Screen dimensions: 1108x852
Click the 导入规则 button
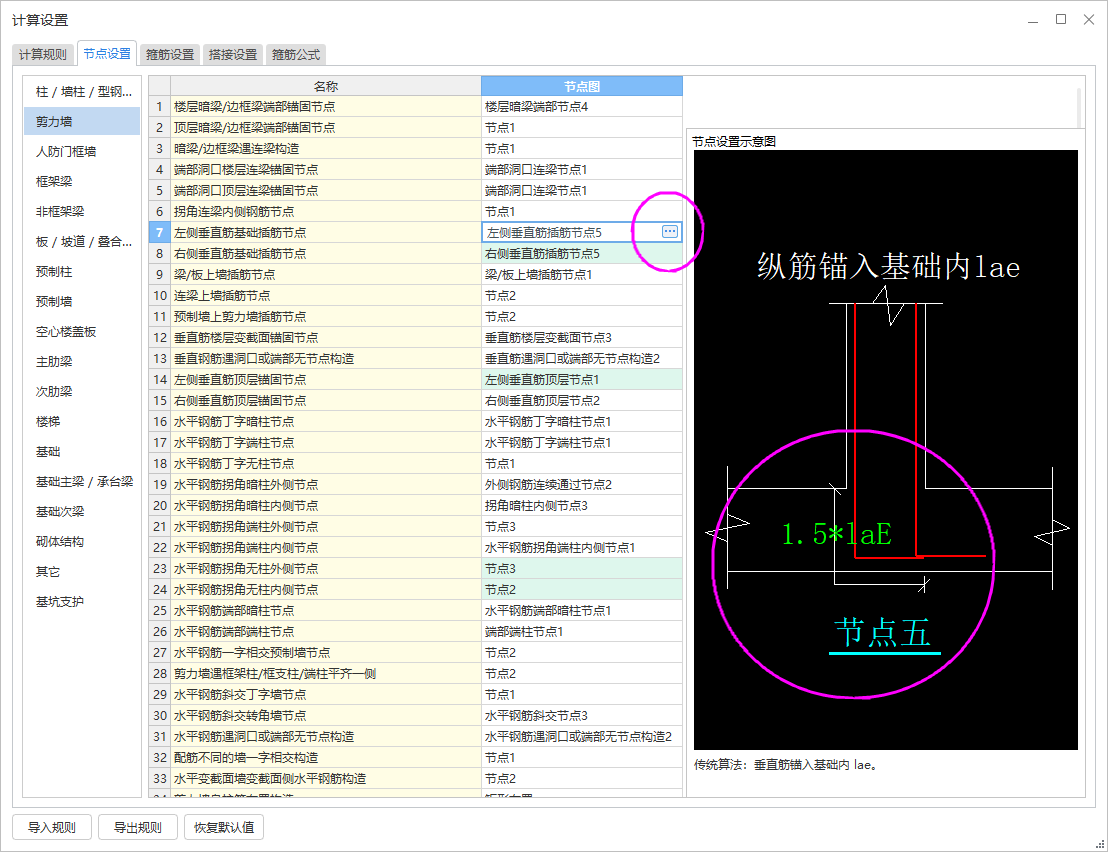point(52,827)
